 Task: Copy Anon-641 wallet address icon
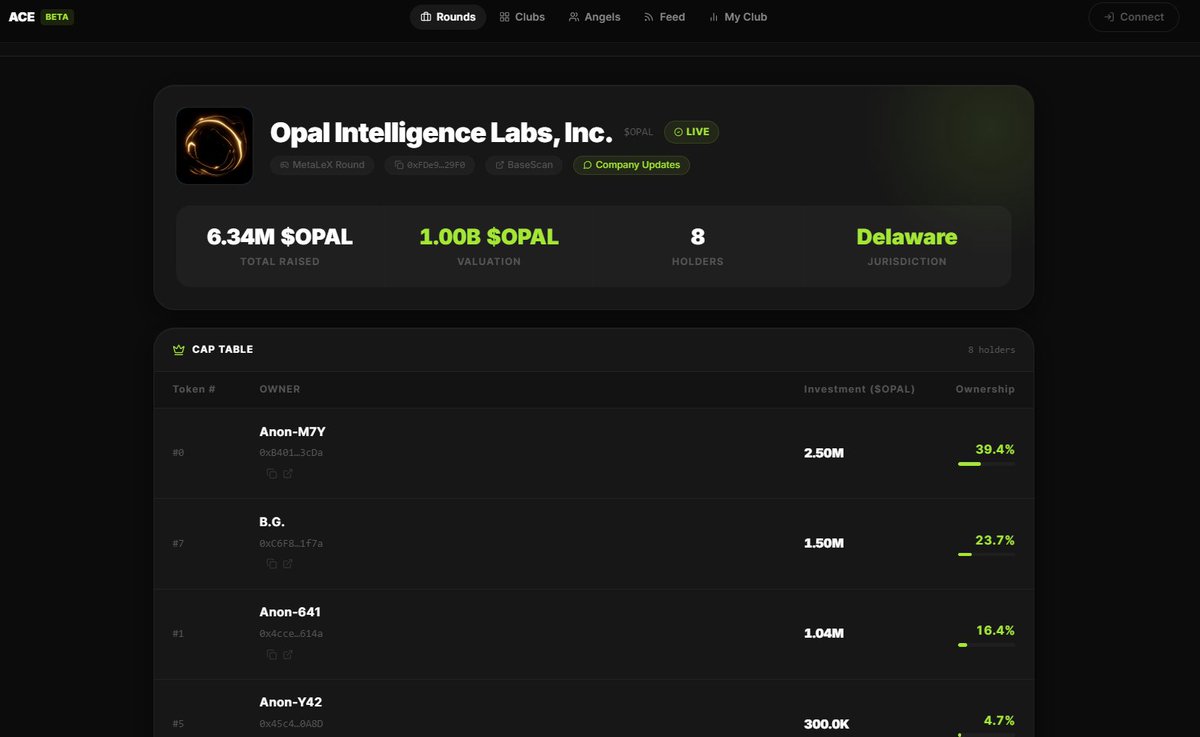[x=271, y=655]
